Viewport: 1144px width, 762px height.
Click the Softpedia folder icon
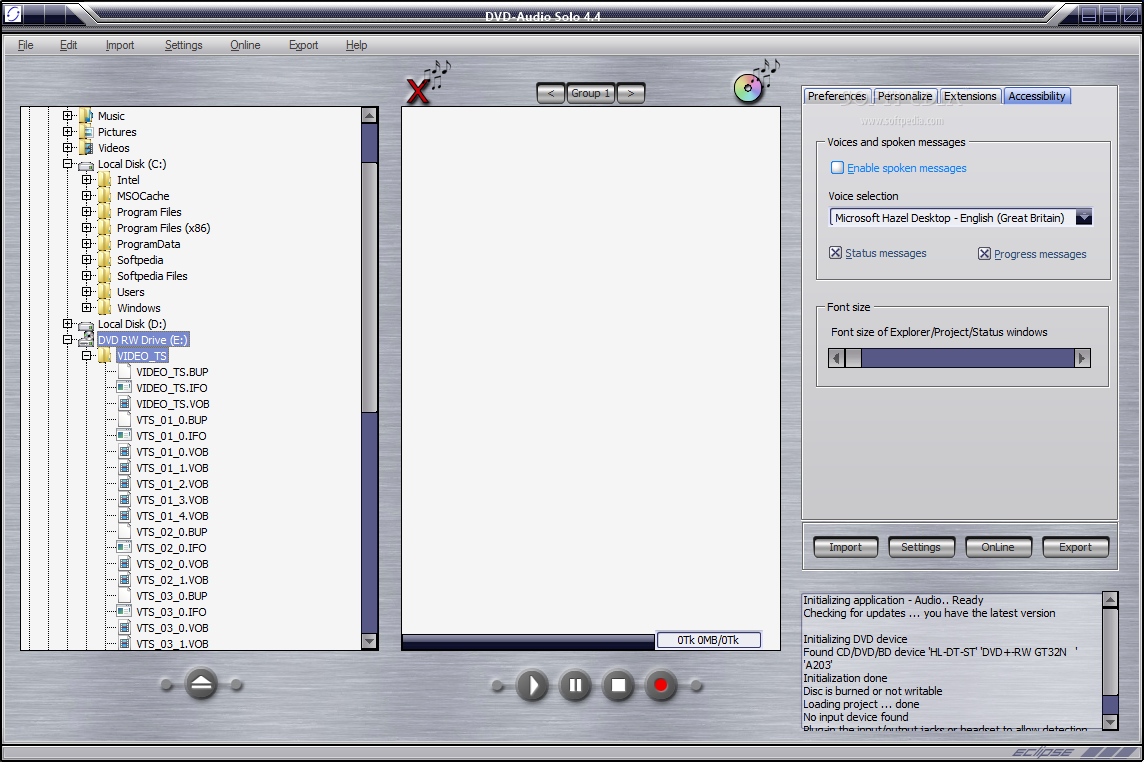105,260
